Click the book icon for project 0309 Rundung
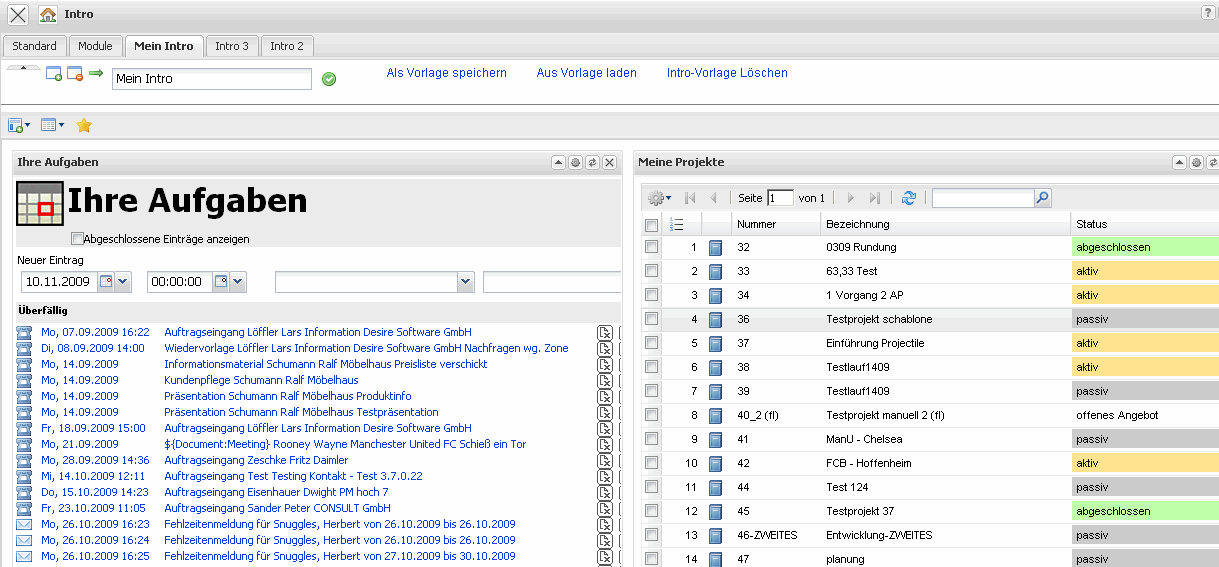 pyautogui.click(x=715, y=247)
